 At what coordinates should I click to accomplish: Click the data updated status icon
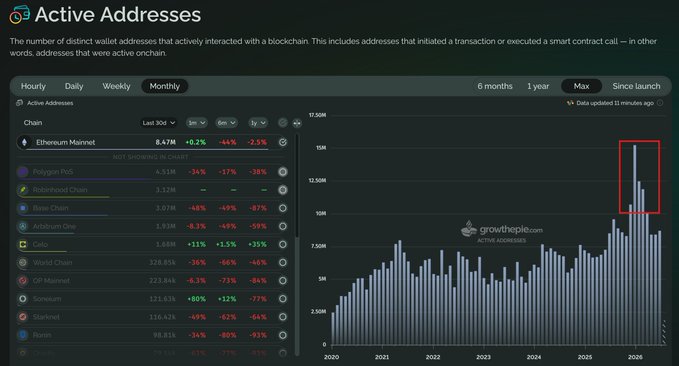(570, 103)
